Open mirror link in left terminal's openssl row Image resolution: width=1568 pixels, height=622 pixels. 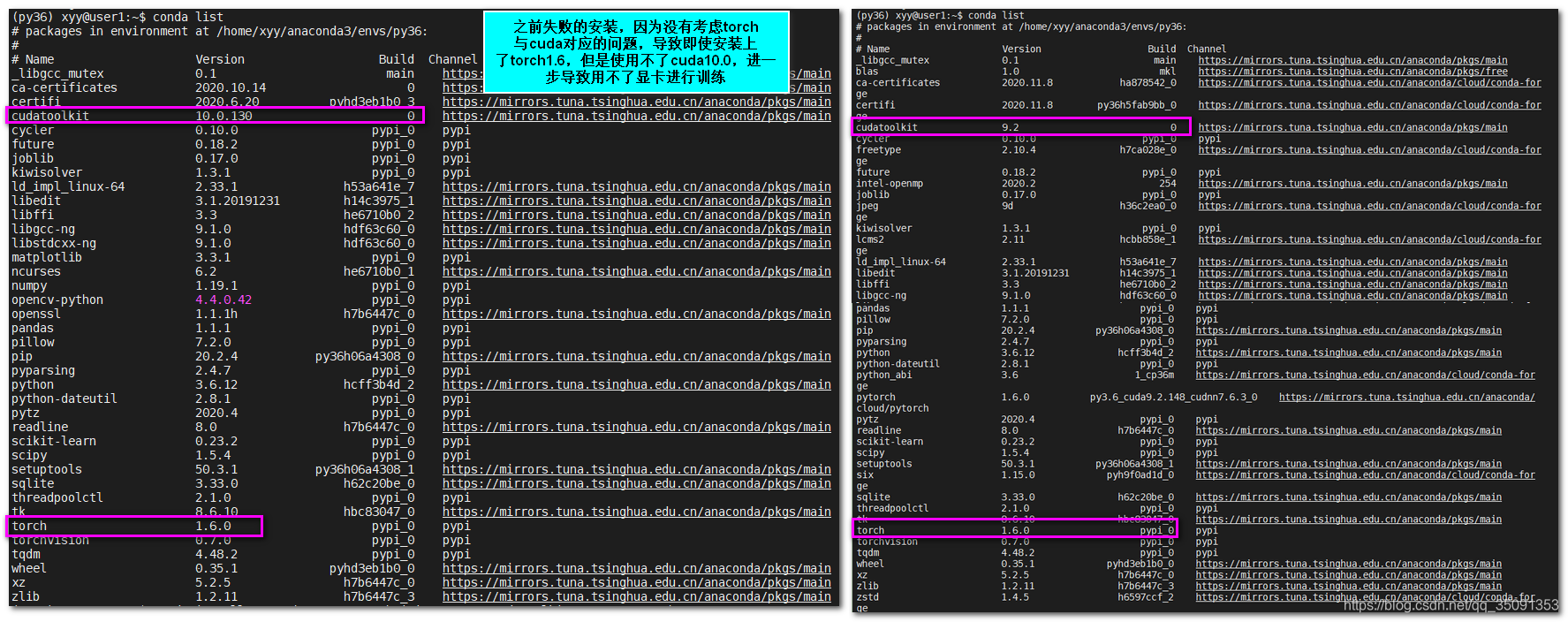(x=636, y=314)
